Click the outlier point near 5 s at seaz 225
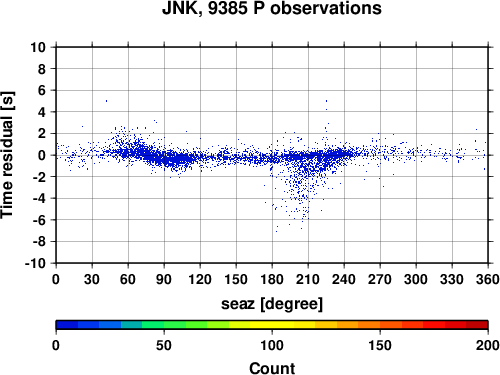500x375 pixels. tap(326, 101)
